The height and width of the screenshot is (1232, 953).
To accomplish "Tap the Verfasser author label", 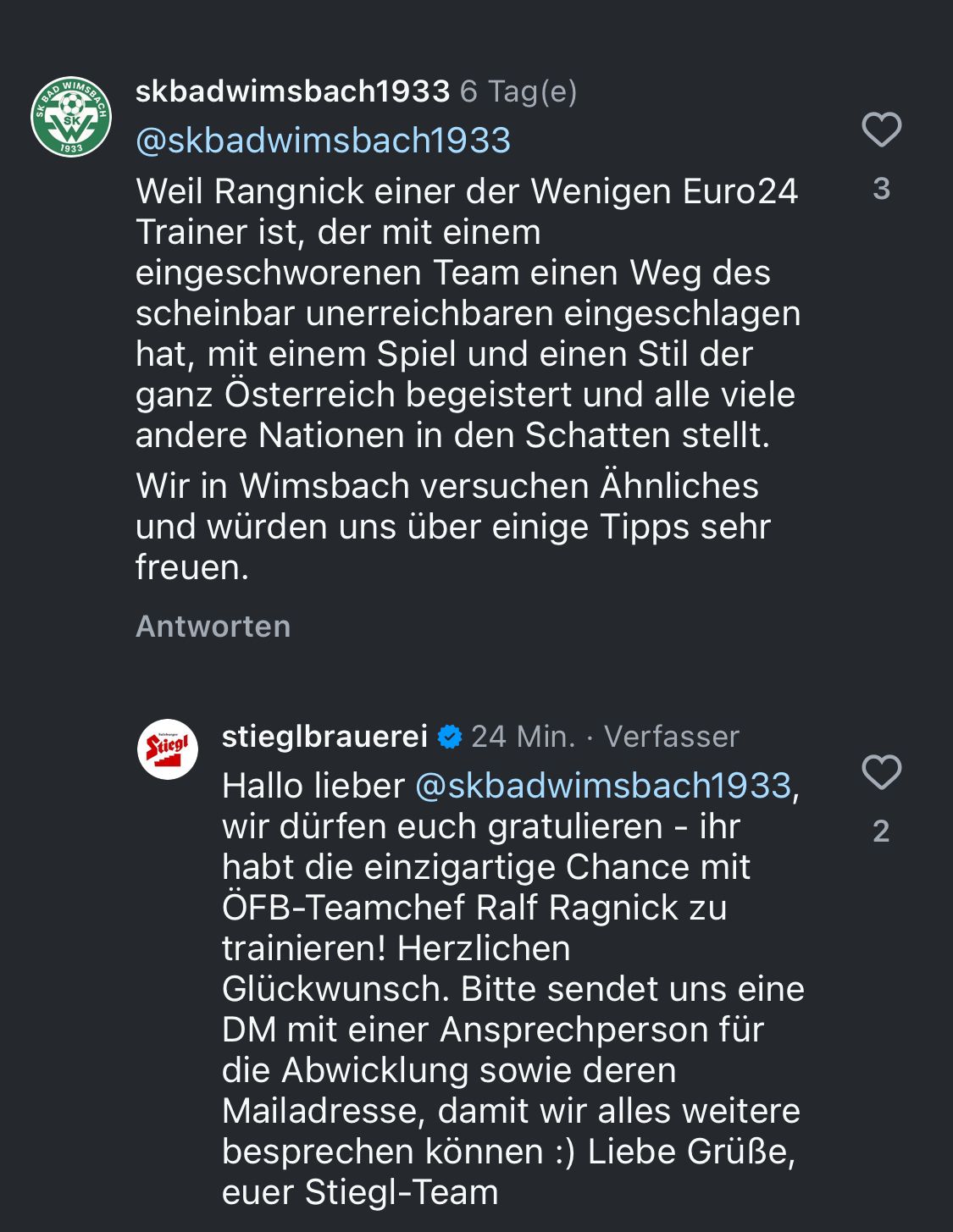I will tap(672, 737).
